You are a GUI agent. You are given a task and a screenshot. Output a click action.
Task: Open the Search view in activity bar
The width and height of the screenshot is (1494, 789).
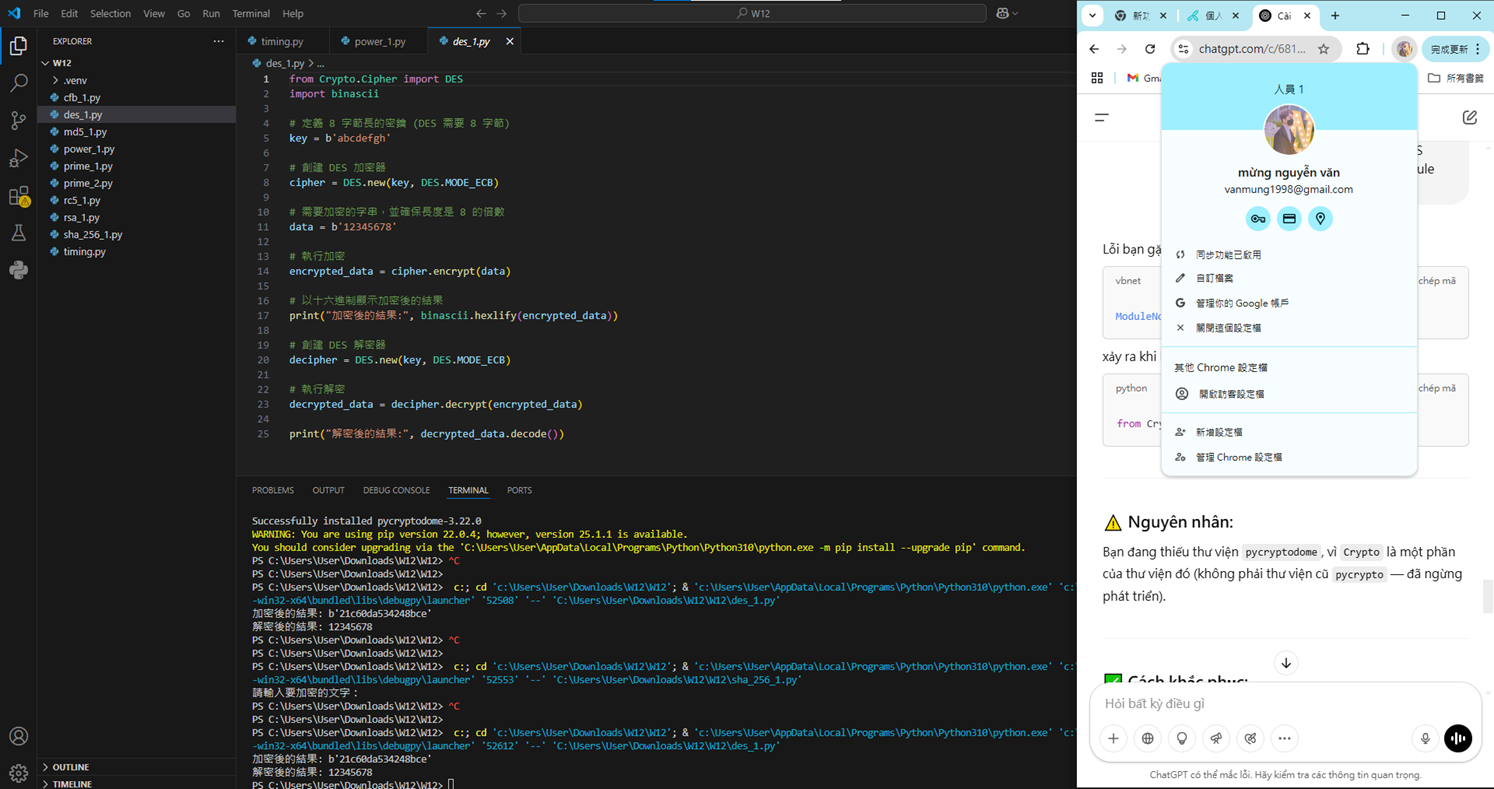(x=18, y=84)
